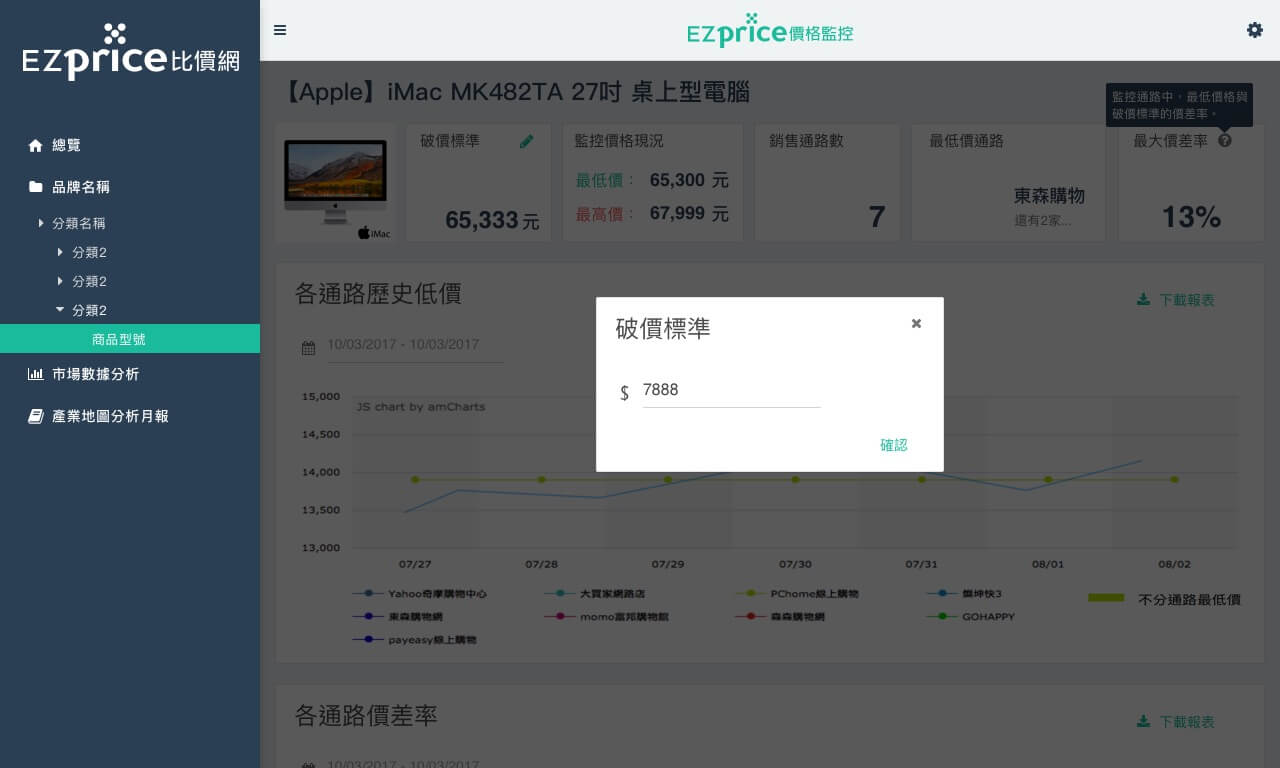Click the book icon beside 產業地圖分析月報
Image resolution: width=1280 pixels, height=768 pixels.
coord(36,416)
